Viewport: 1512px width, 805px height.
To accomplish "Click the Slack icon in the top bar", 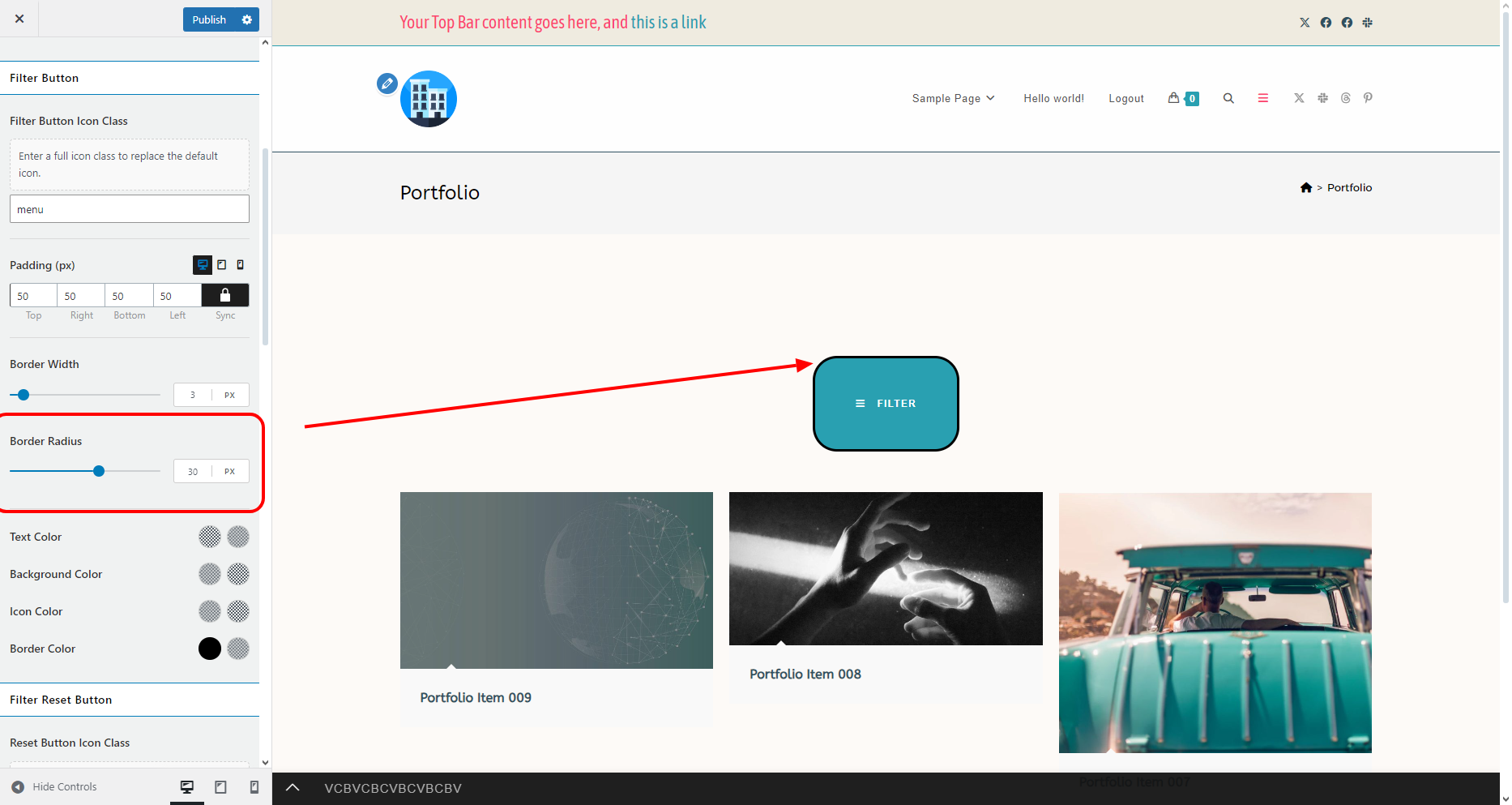I will pyautogui.click(x=1368, y=23).
